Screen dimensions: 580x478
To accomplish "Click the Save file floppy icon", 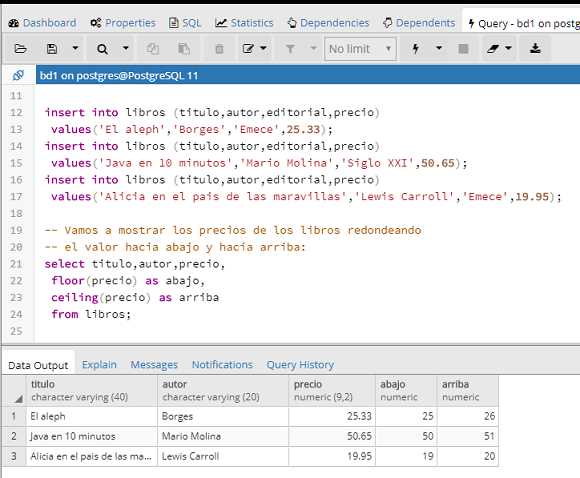I will click(x=52, y=48).
